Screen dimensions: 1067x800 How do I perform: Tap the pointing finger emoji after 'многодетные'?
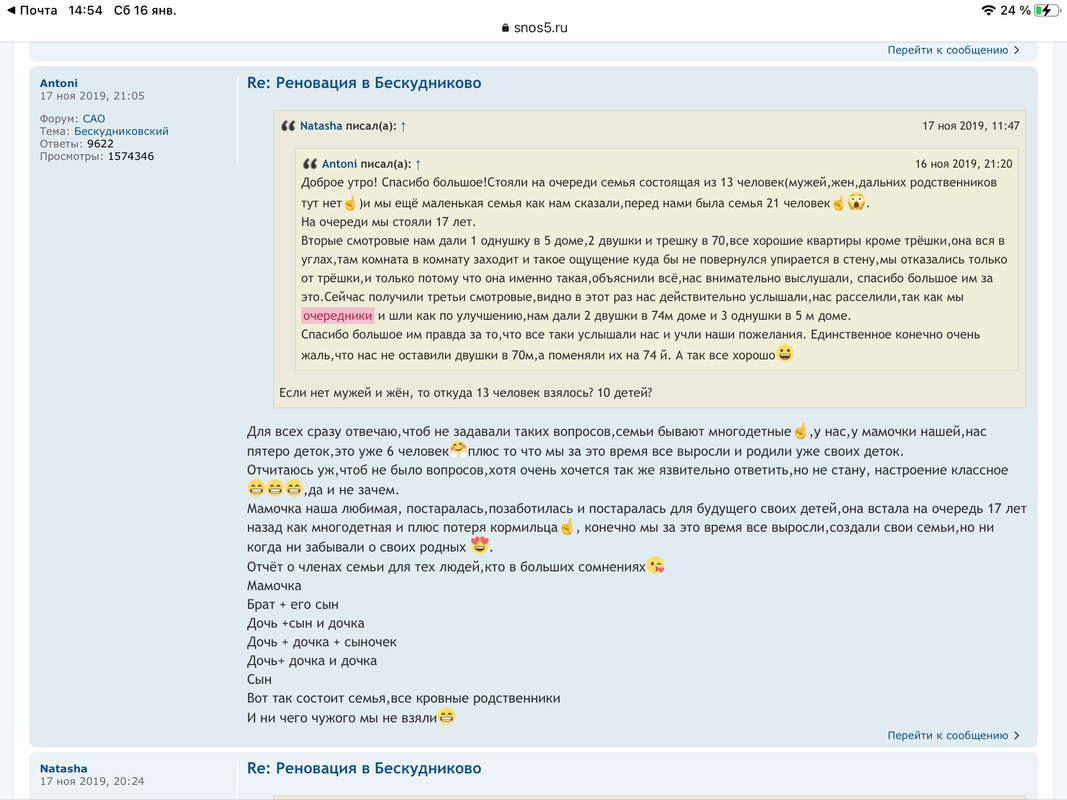(x=800, y=431)
